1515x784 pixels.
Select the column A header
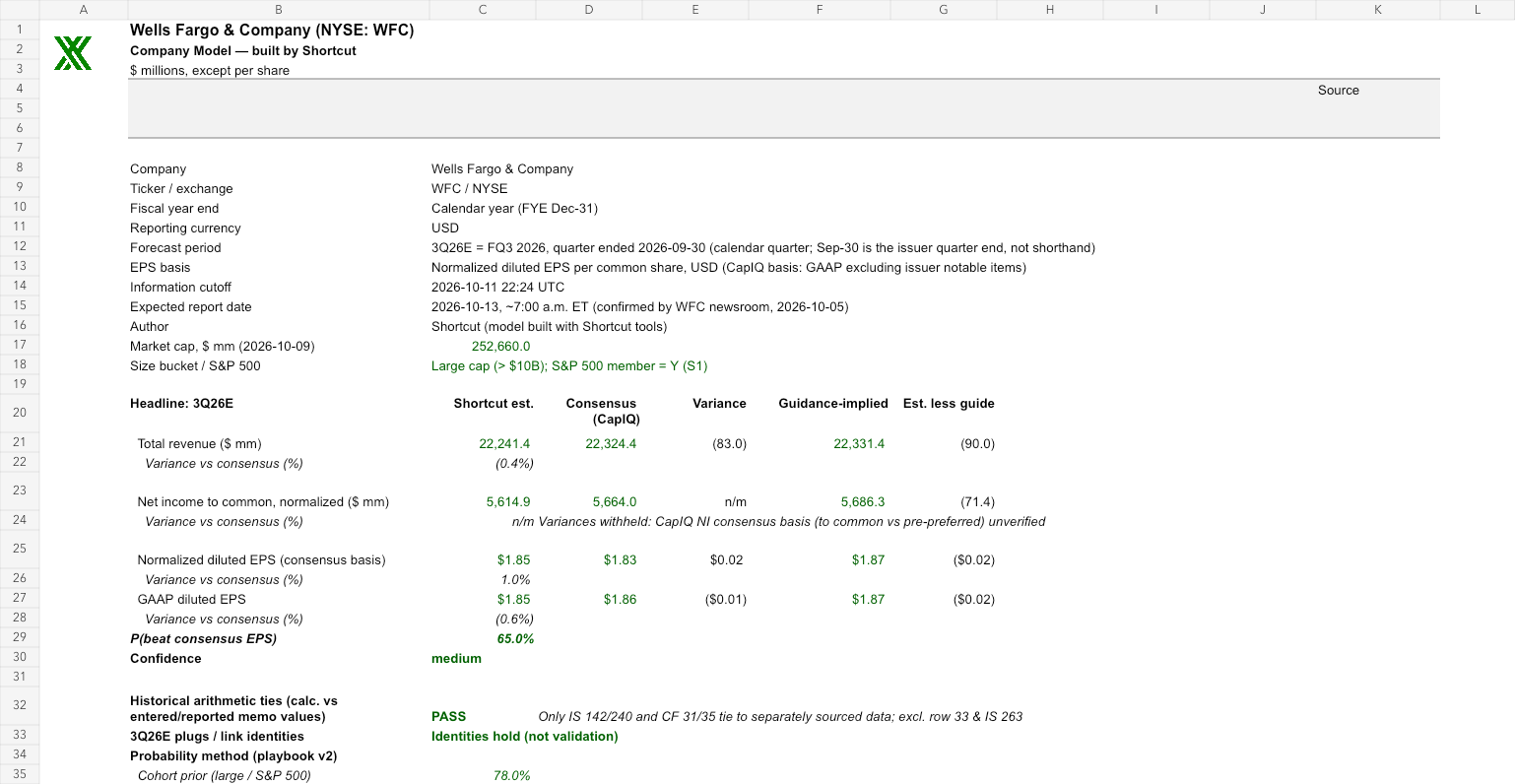84,10
